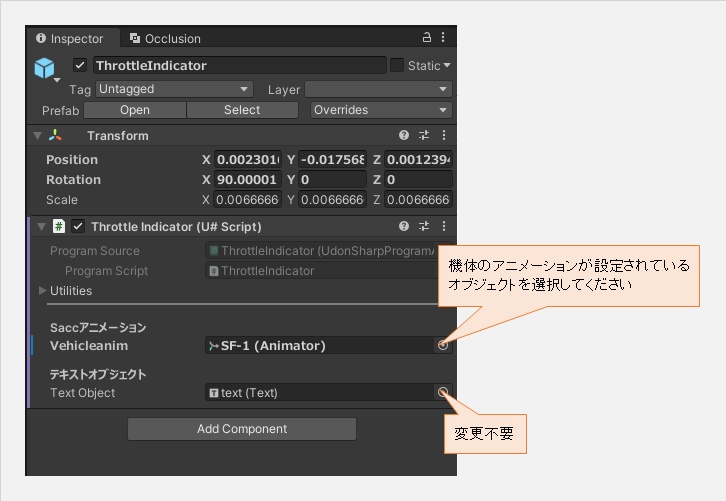Click the U# script file icon
Screen dimensions: 726x501
coord(59,226)
